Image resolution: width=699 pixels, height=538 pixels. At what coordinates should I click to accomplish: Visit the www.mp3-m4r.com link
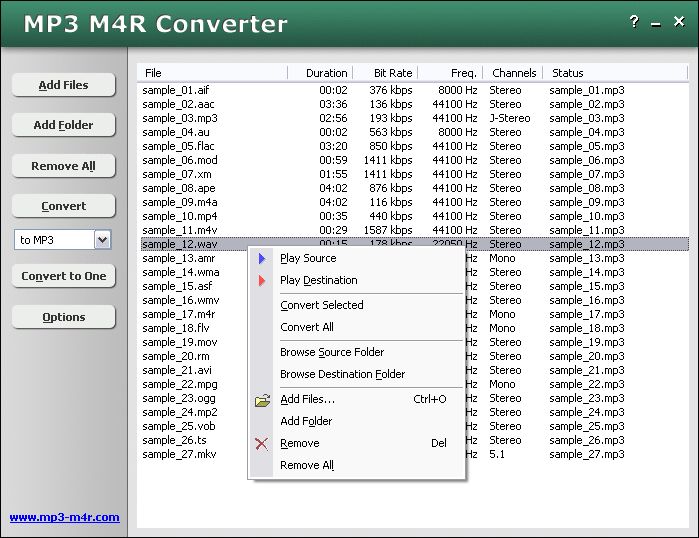point(64,517)
